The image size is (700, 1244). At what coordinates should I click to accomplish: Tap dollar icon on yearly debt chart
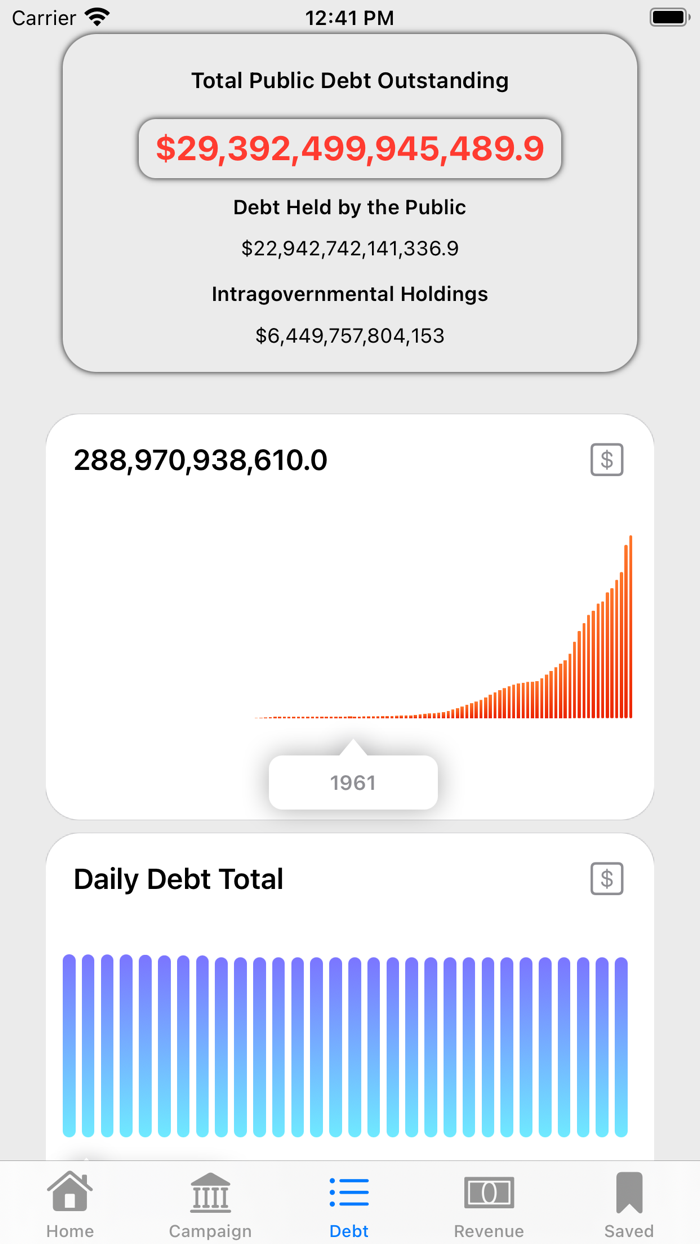click(x=606, y=460)
